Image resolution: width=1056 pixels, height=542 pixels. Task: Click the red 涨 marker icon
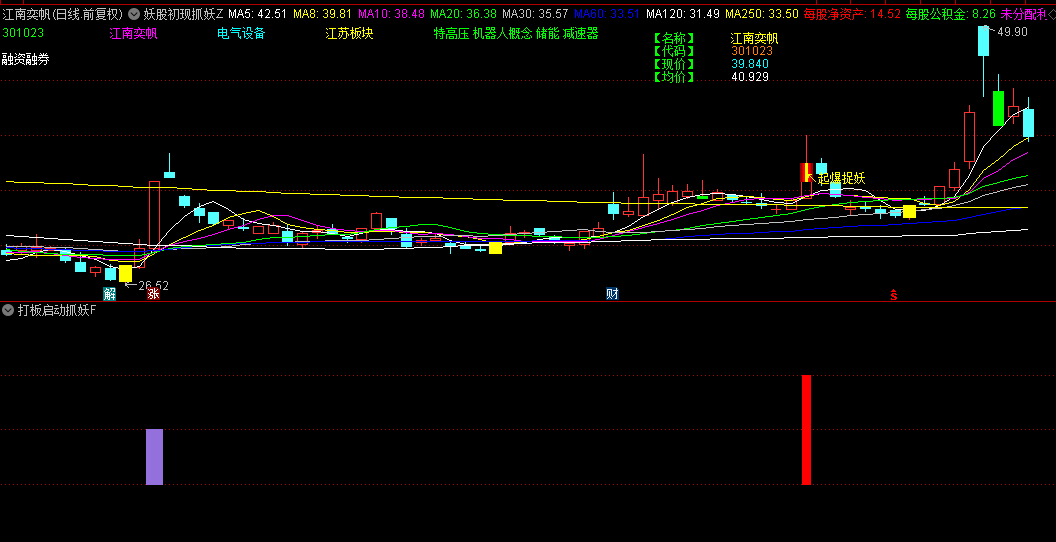pos(154,294)
